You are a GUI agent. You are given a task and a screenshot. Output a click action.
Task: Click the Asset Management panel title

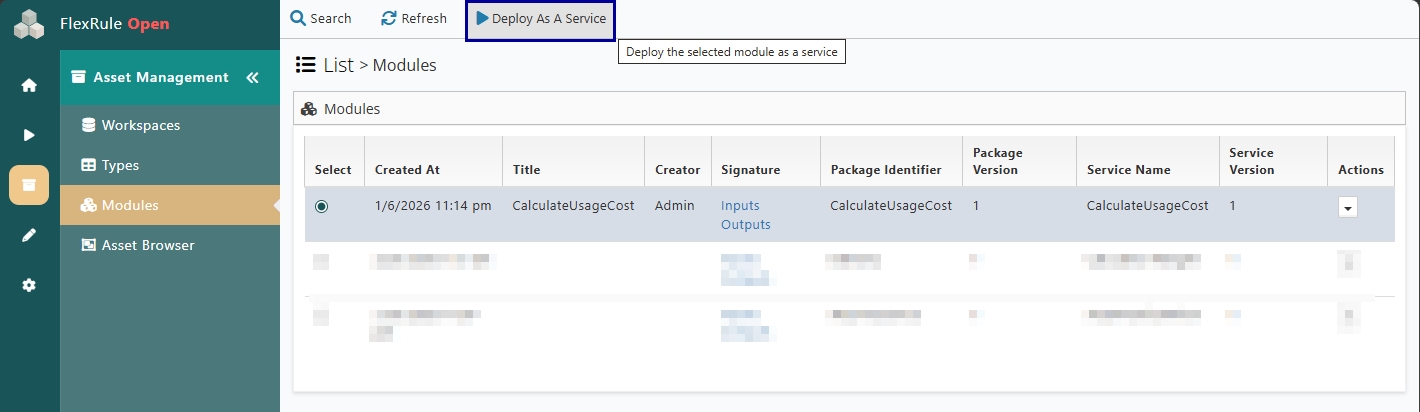click(x=161, y=77)
